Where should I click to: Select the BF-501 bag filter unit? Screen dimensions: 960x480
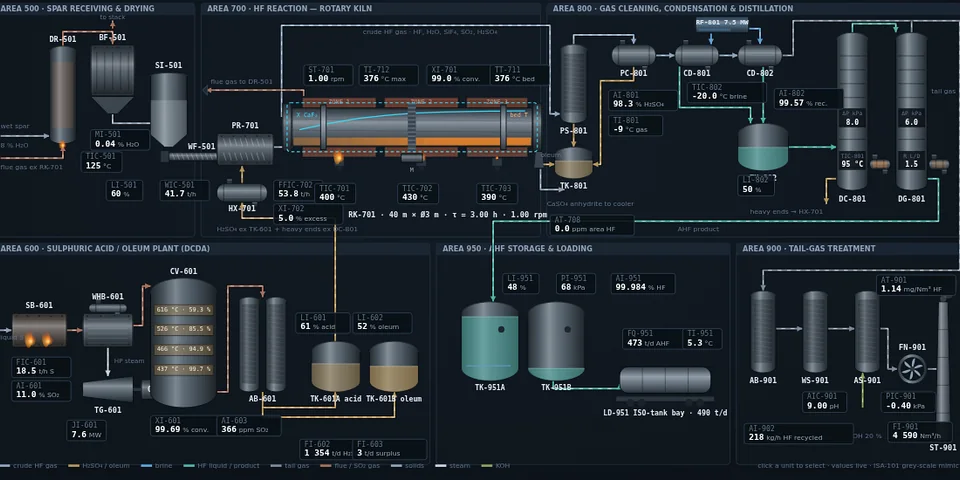point(112,80)
